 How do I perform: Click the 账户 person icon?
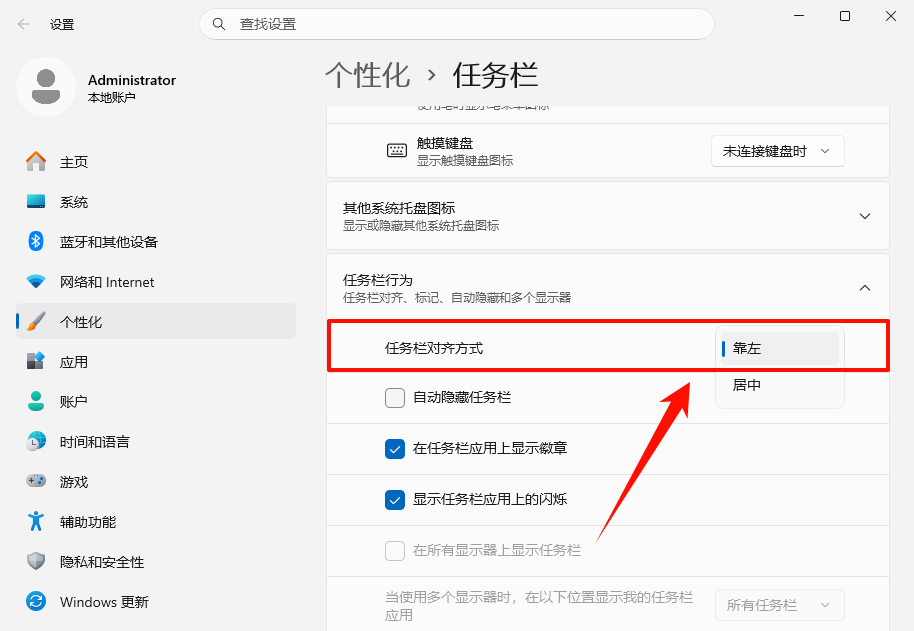point(36,401)
